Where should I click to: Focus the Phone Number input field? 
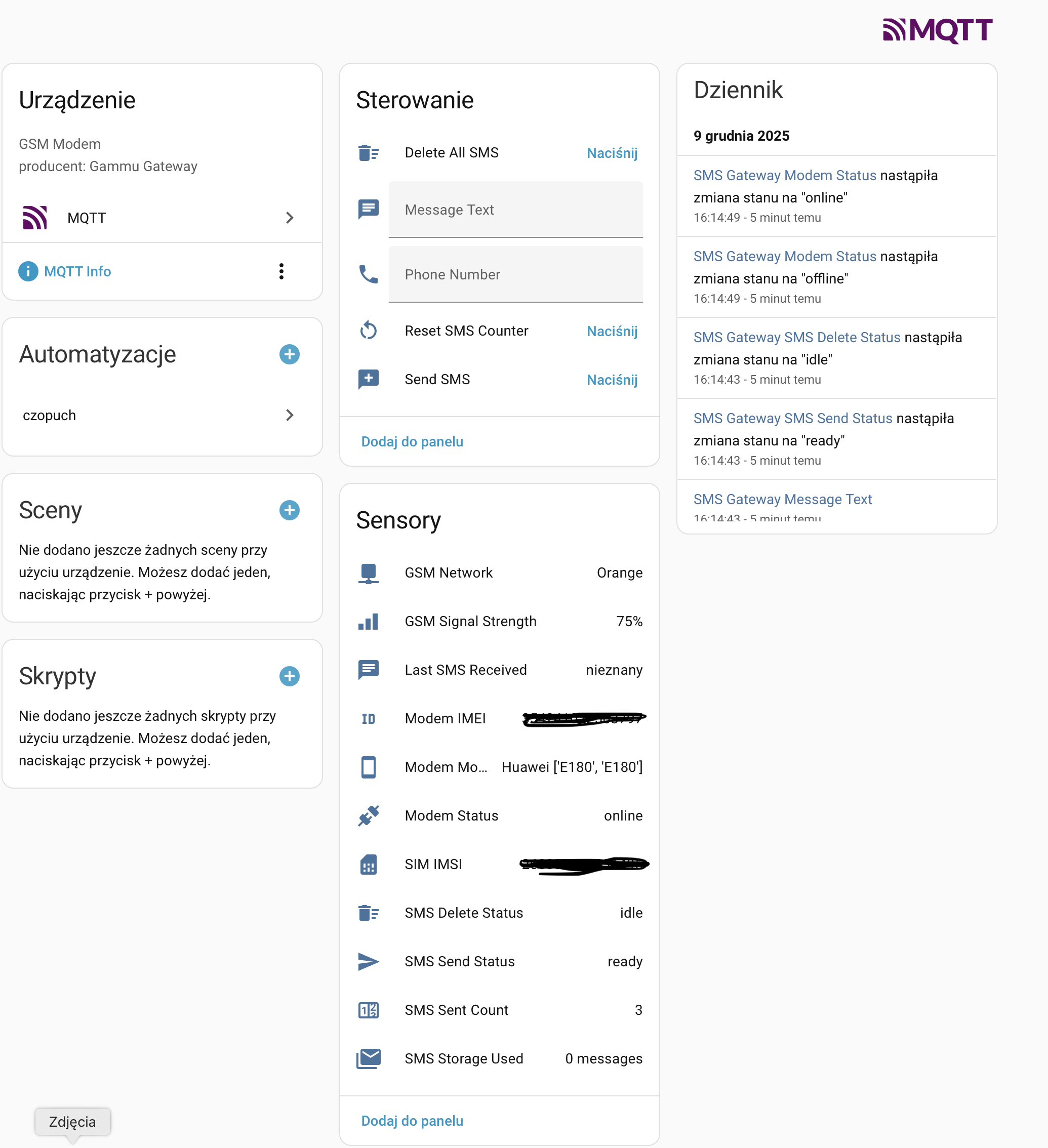pos(515,274)
